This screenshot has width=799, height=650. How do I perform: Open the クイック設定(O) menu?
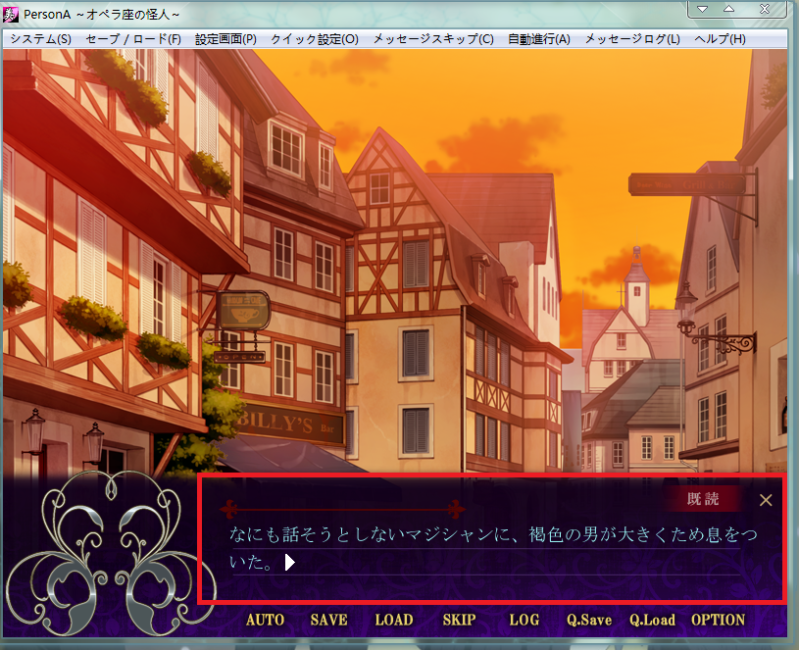(x=314, y=39)
